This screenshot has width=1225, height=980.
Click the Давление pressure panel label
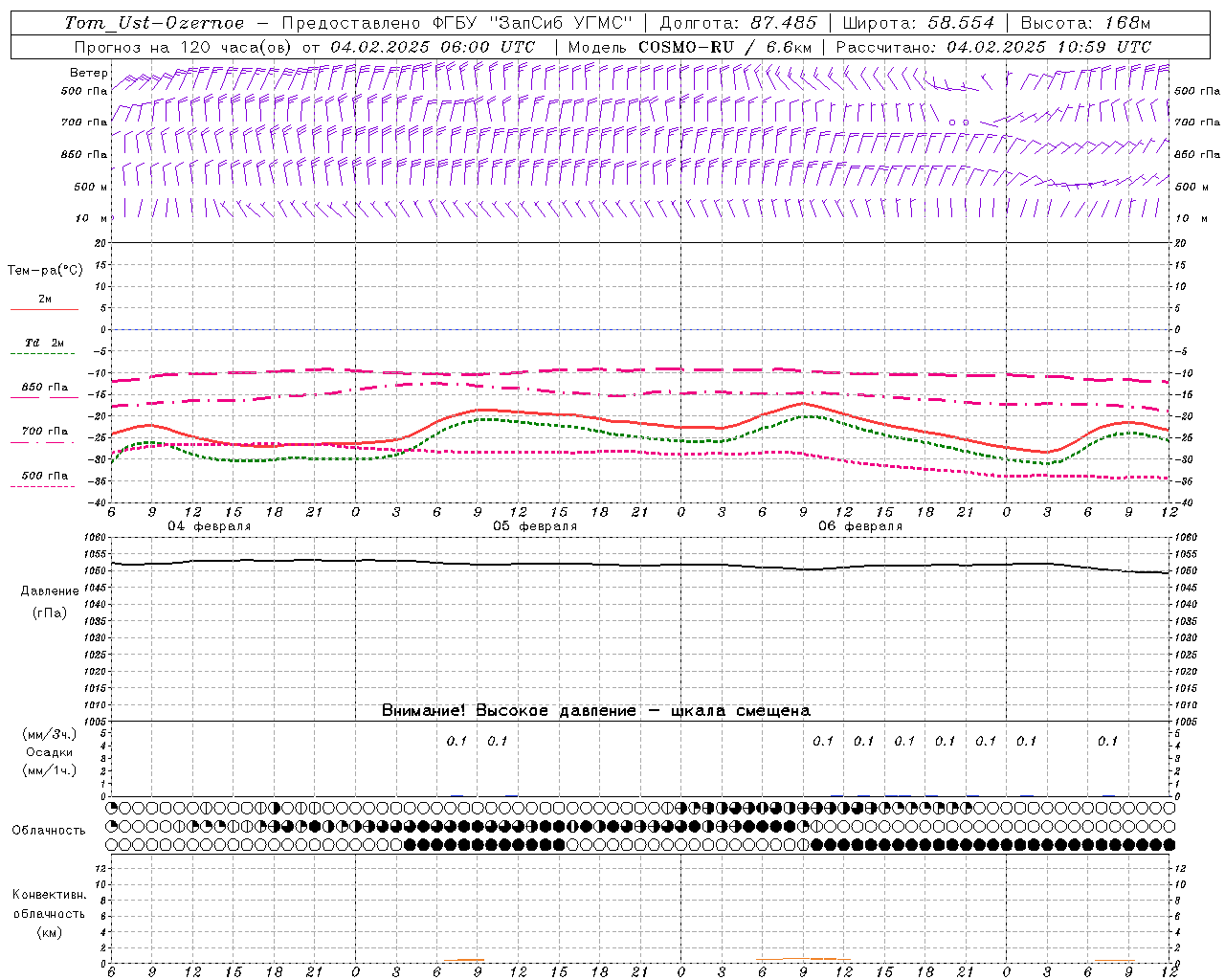50,591
